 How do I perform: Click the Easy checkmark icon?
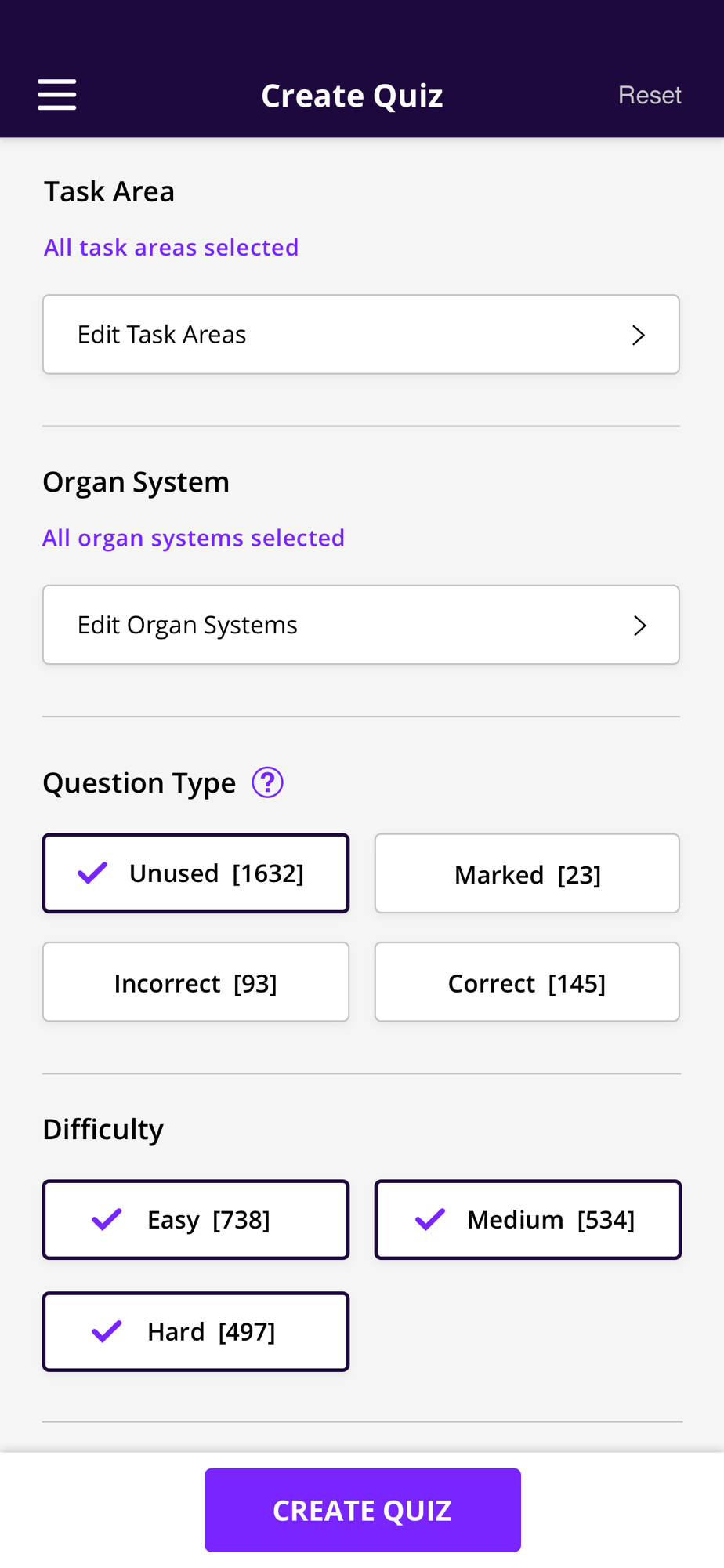(107, 1219)
